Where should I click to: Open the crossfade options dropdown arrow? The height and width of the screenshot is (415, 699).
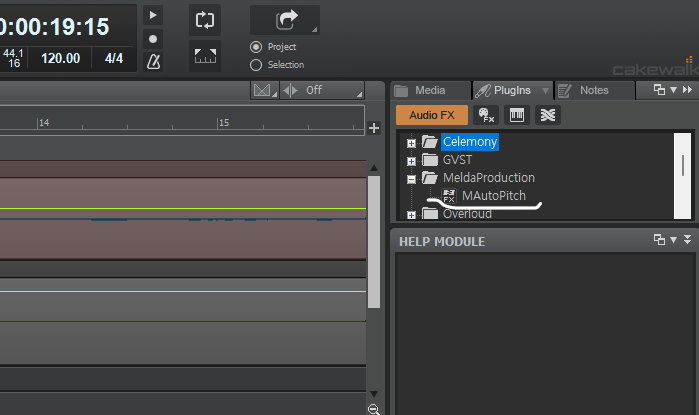click(275, 94)
